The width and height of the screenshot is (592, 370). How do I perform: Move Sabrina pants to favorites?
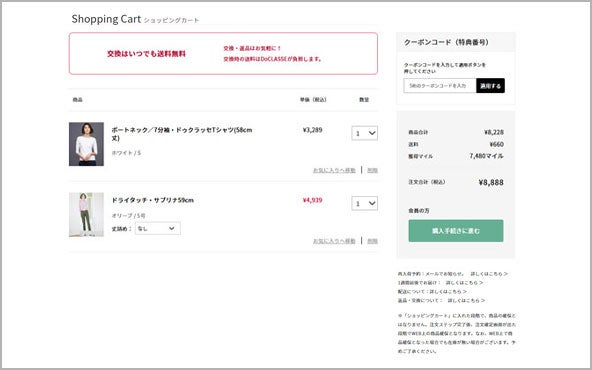pyautogui.click(x=334, y=241)
